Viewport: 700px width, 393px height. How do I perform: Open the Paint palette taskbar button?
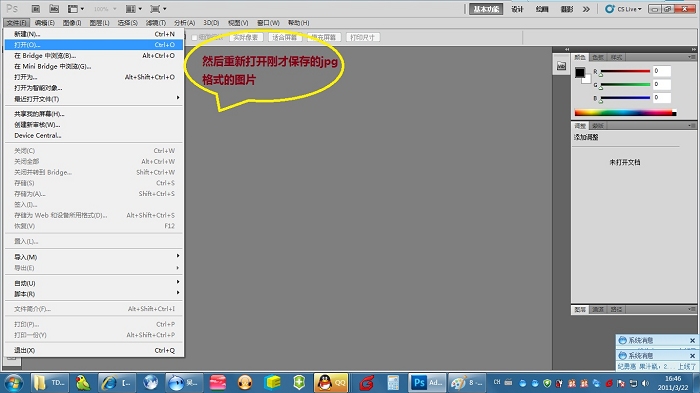(x=467, y=383)
